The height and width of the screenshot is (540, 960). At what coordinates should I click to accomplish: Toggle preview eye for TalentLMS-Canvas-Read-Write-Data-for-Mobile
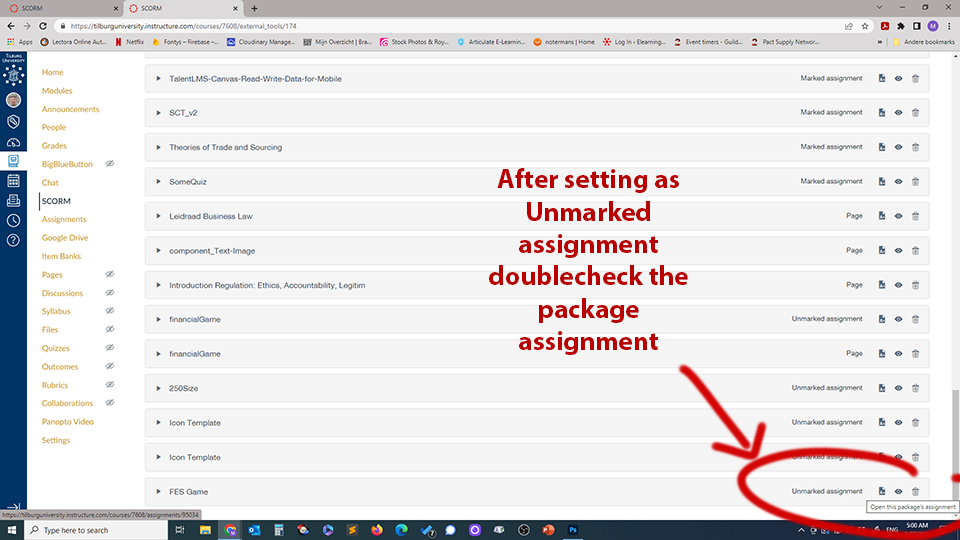898,78
